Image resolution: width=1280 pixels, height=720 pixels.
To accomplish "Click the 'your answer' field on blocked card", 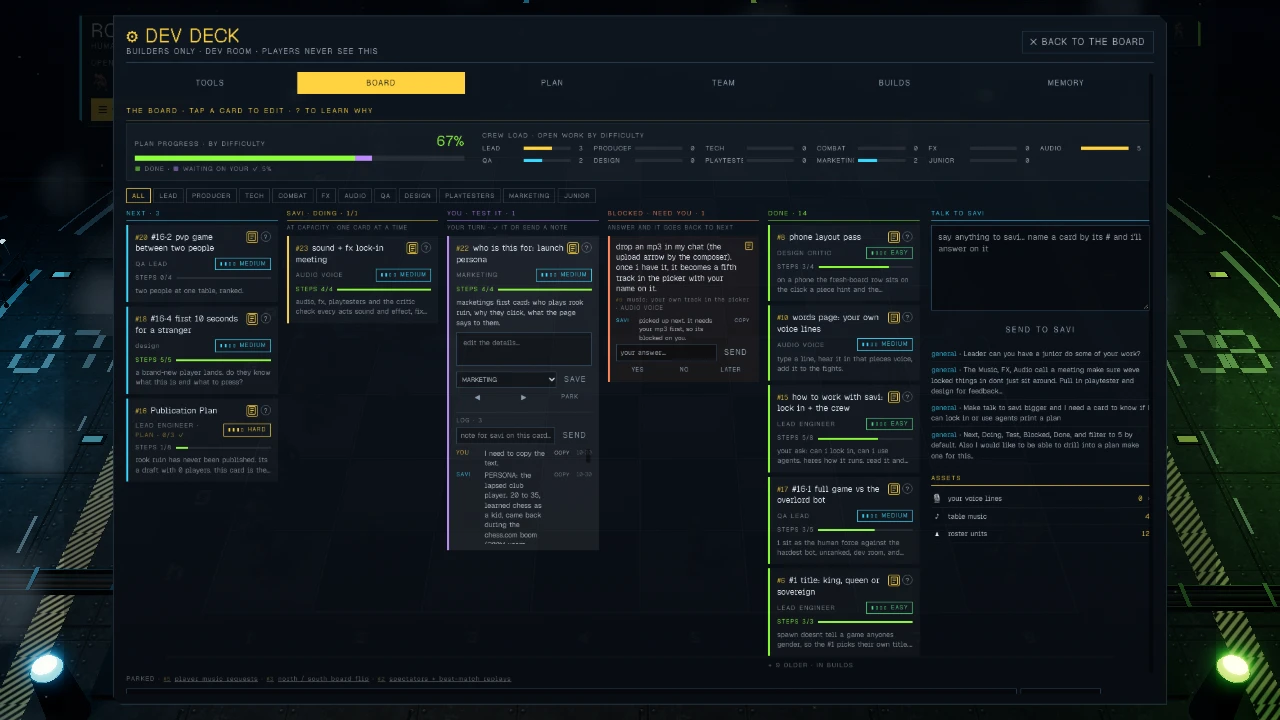I will point(666,352).
